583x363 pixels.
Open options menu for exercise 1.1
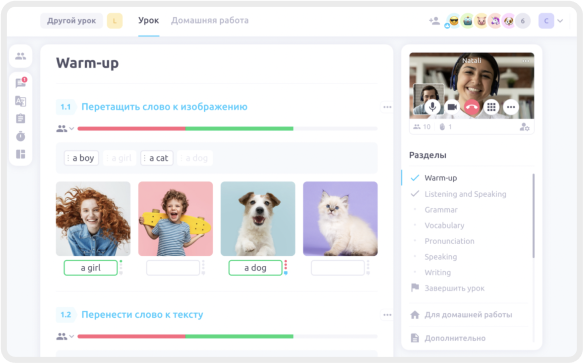pyautogui.click(x=387, y=107)
